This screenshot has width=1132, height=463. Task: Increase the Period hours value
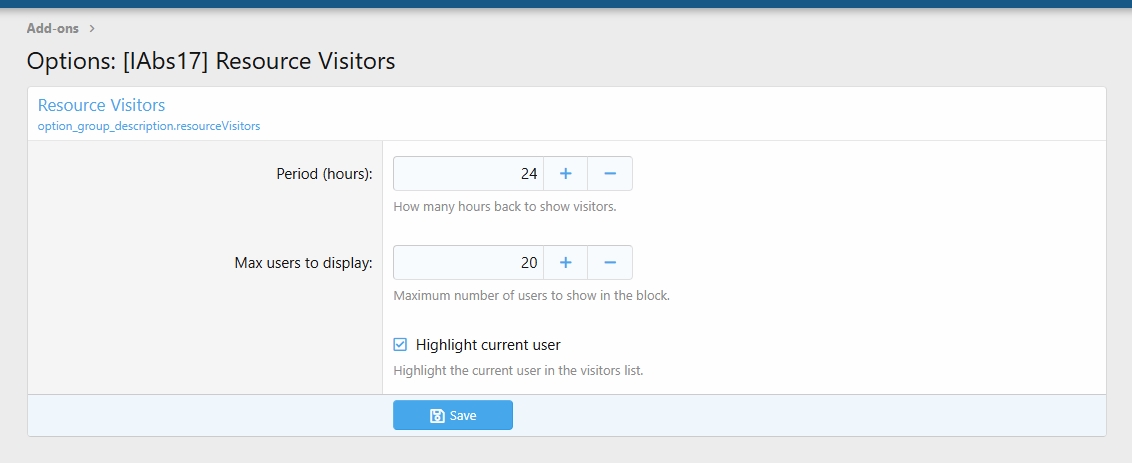coord(565,173)
